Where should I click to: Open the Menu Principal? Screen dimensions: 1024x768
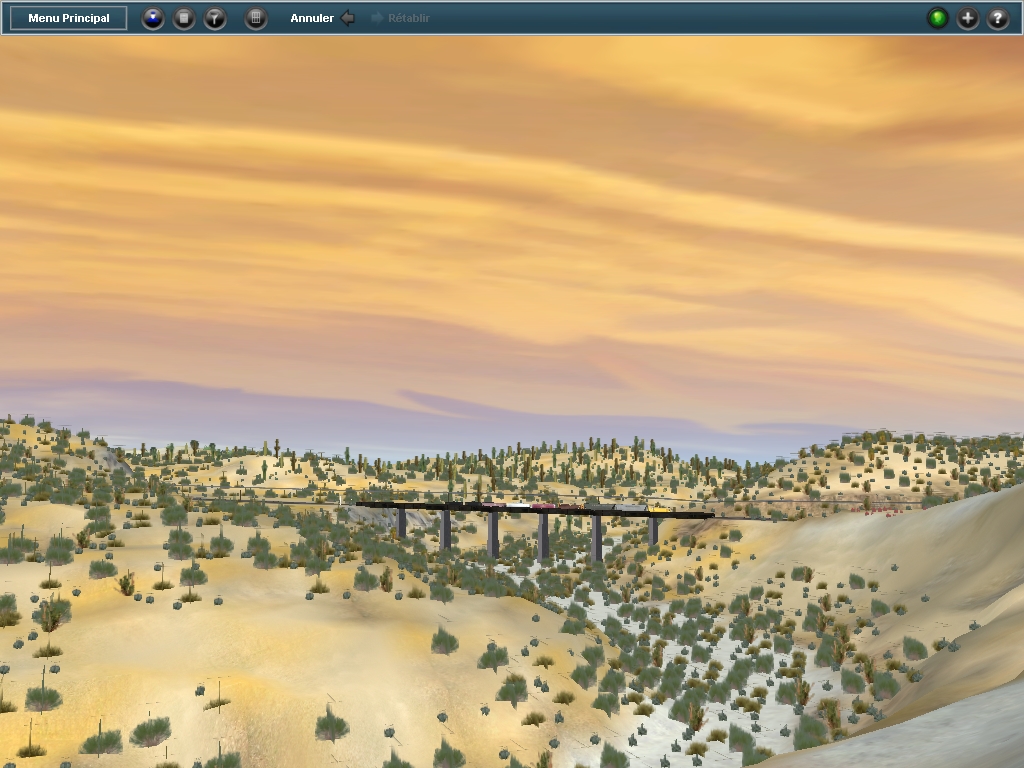tap(69, 18)
